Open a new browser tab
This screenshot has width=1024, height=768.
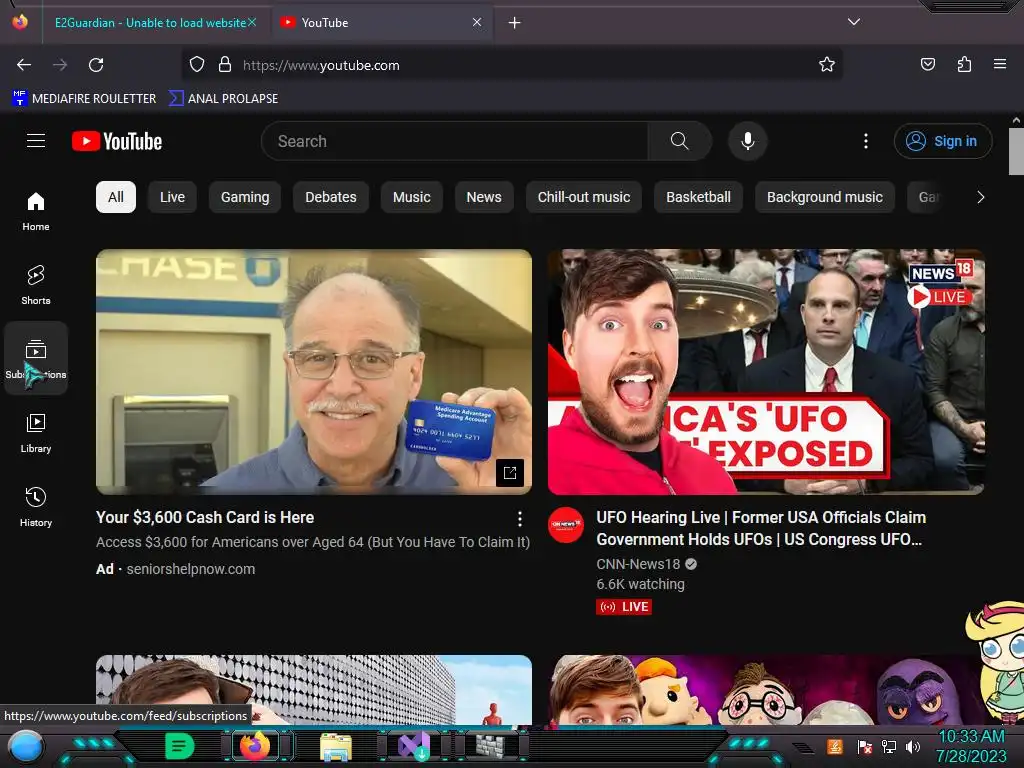point(515,23)
